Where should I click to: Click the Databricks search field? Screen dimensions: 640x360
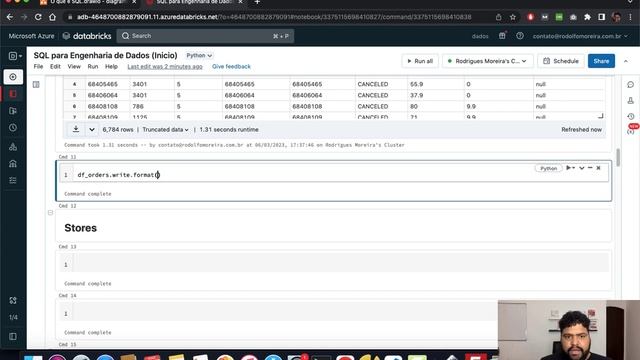click(x=205, y=36)
